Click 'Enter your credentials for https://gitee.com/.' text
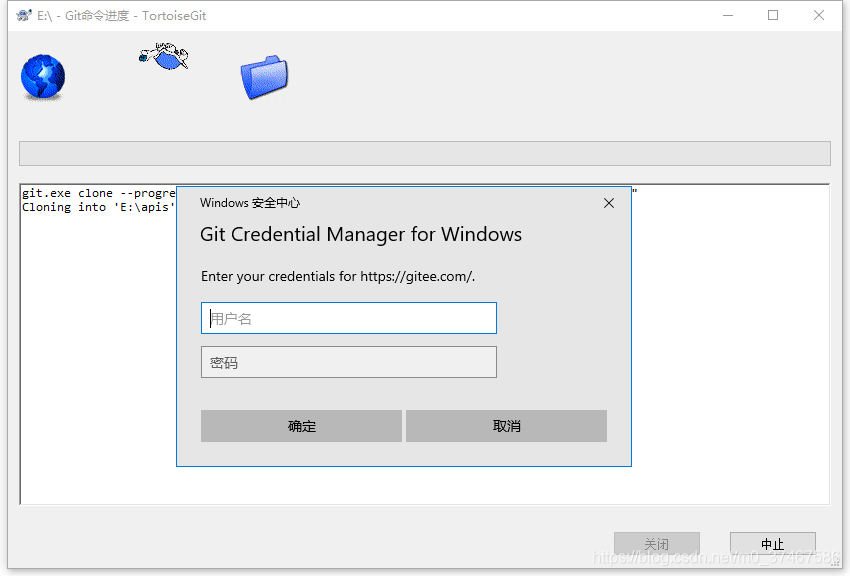 point(338,276)
